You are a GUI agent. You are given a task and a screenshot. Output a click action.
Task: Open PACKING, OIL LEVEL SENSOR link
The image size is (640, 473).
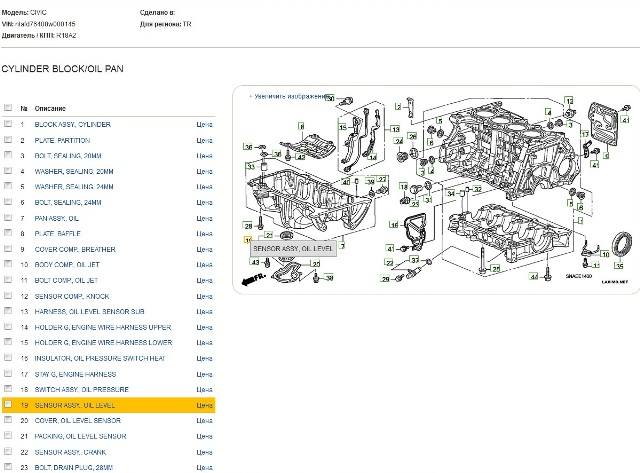pyautogui.click(x=80, y=436)
